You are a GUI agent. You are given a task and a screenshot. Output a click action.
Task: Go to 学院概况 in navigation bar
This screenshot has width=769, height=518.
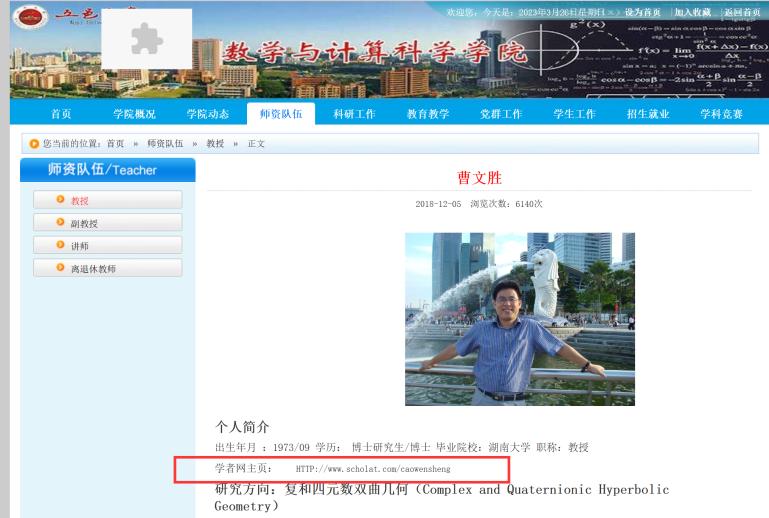[x=134, y=114]
